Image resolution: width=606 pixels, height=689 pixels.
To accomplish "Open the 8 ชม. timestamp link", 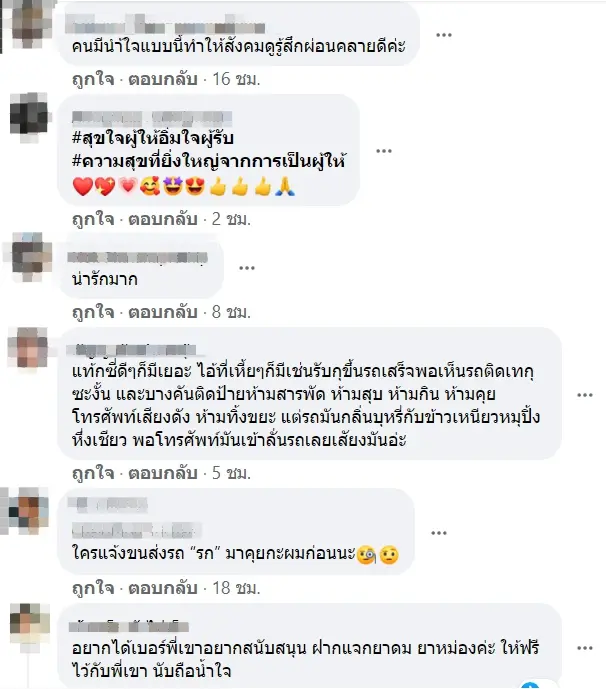I will 231,312.
